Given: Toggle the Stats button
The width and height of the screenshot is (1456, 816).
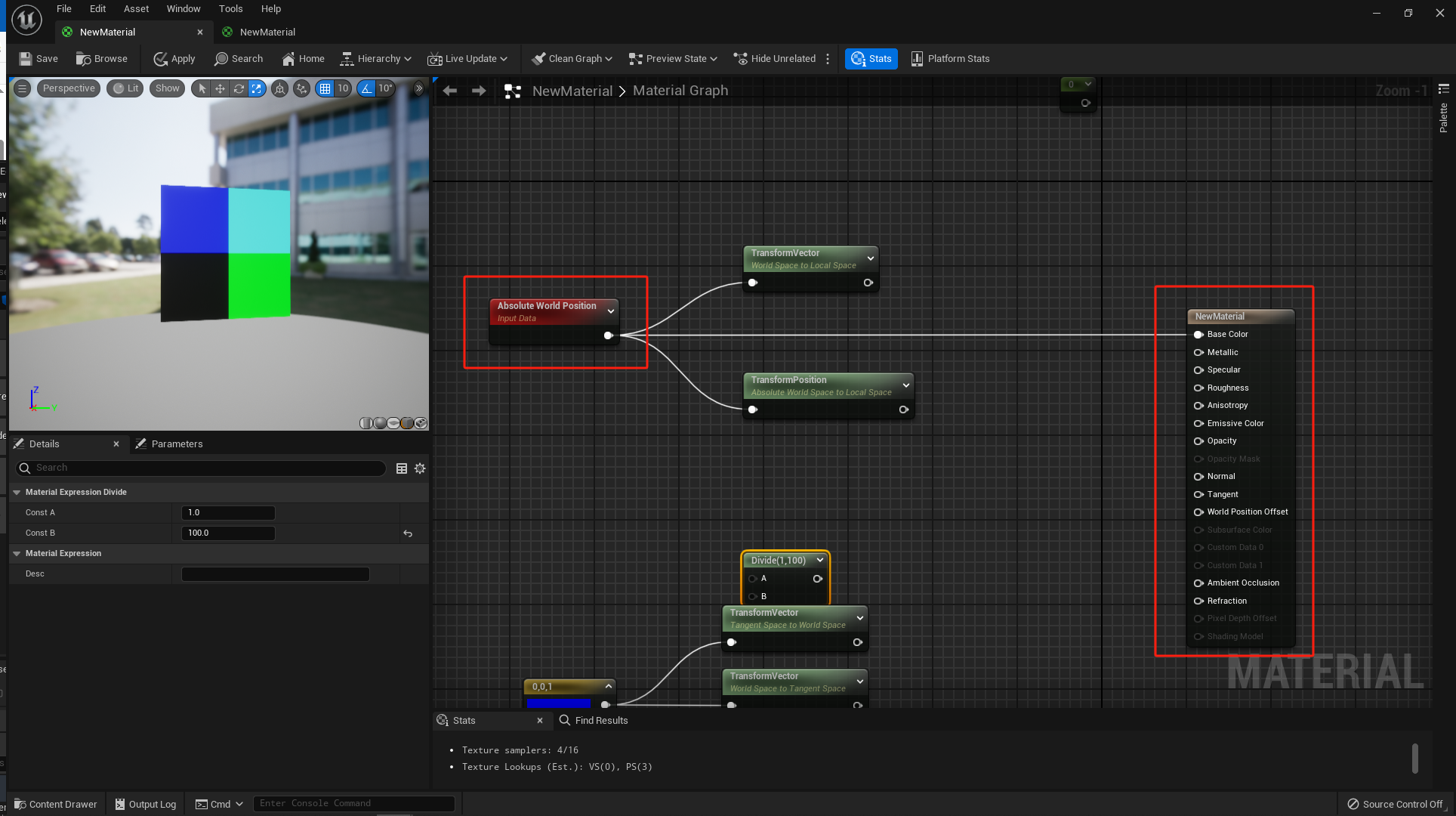Looking at the screenshot, I should coord(871,58).
